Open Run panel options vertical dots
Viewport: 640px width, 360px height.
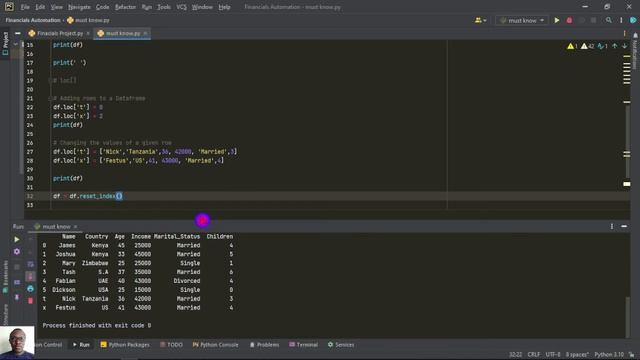click(x=611, y=226)
